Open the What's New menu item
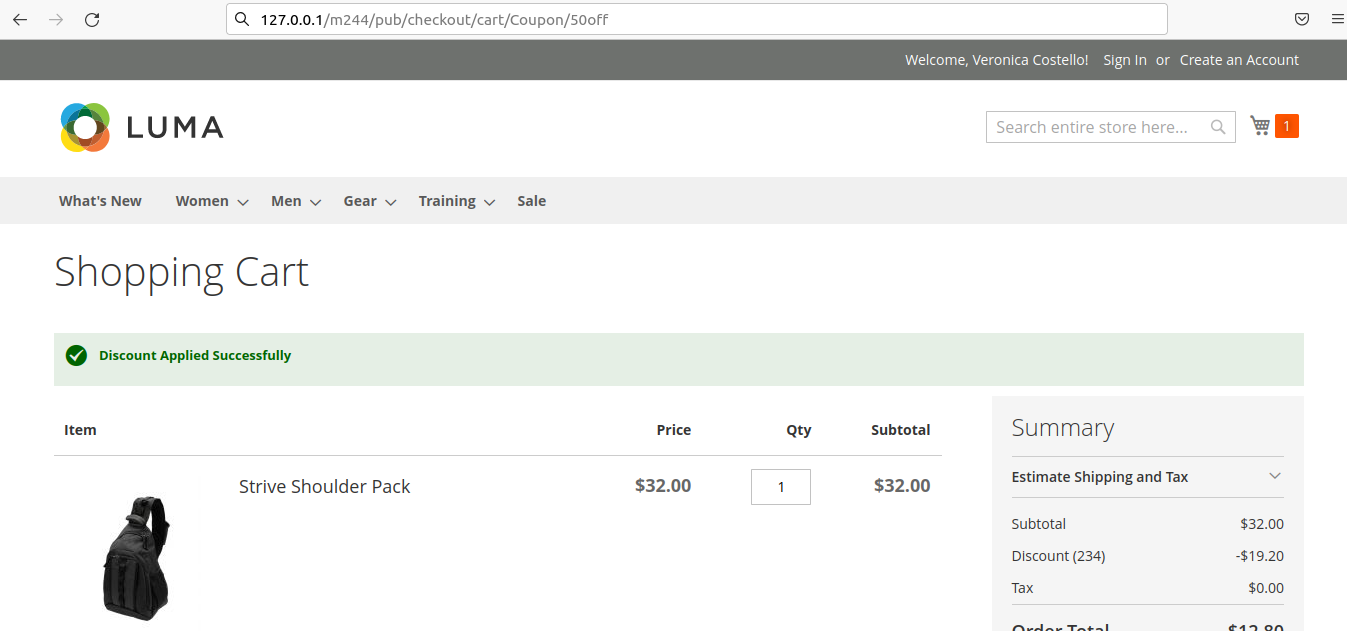This screenshot has width=1347, height=631. pyautogui.click(x=100, y=201)
